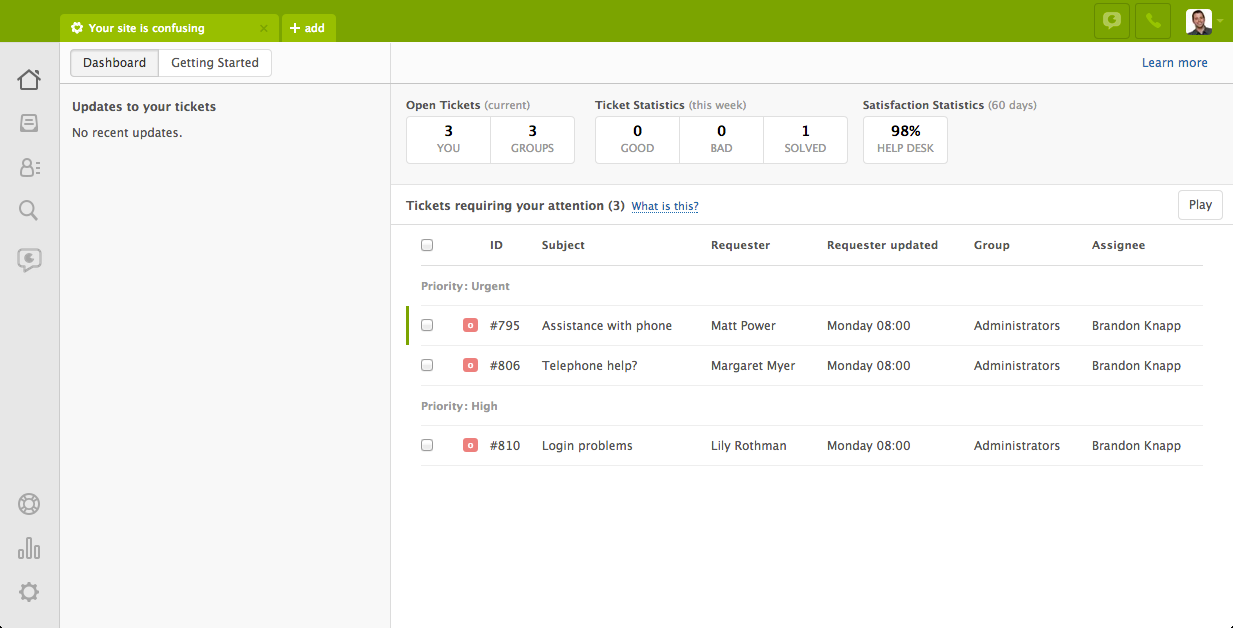Sort by the Group column header

tap(992, 245)
